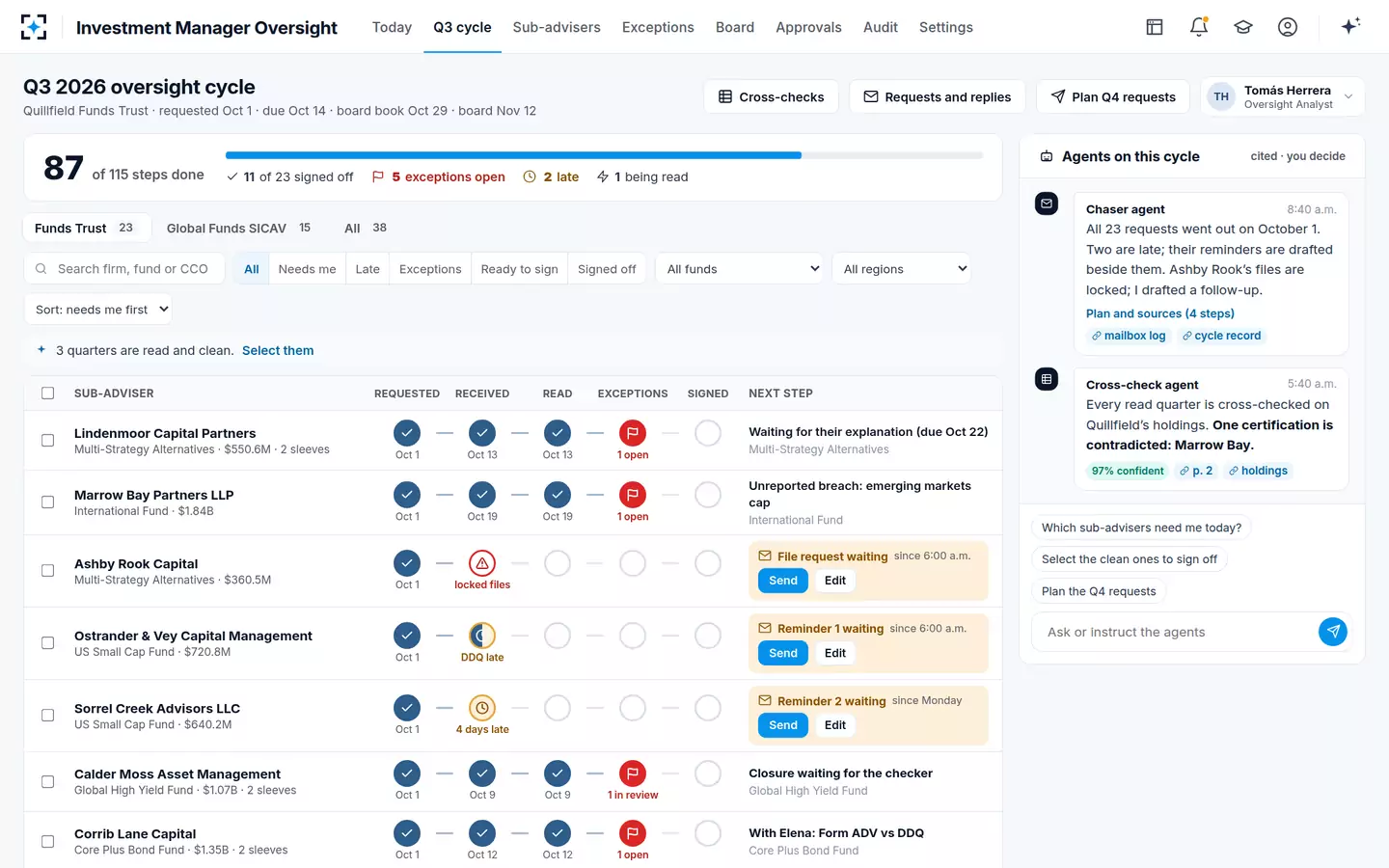Check the Lindenmoor Capital Partners row
The width and height of the screenshot is (1389, 868).
tap(47, 441)
